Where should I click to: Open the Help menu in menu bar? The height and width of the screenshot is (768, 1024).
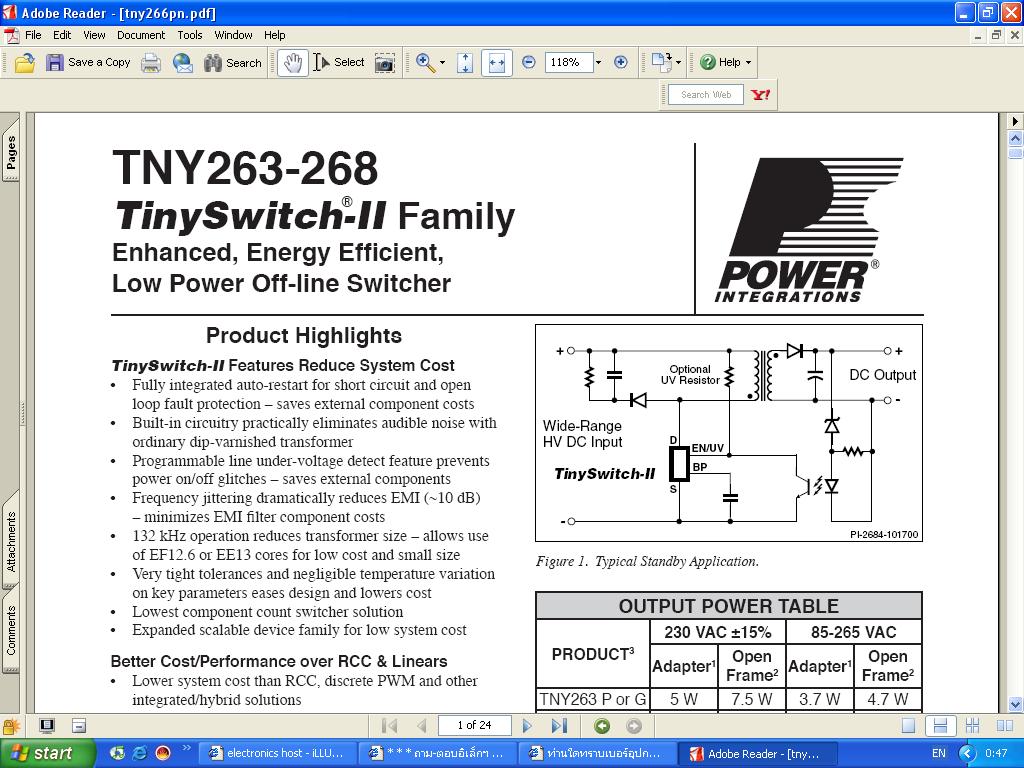[274, 35]
